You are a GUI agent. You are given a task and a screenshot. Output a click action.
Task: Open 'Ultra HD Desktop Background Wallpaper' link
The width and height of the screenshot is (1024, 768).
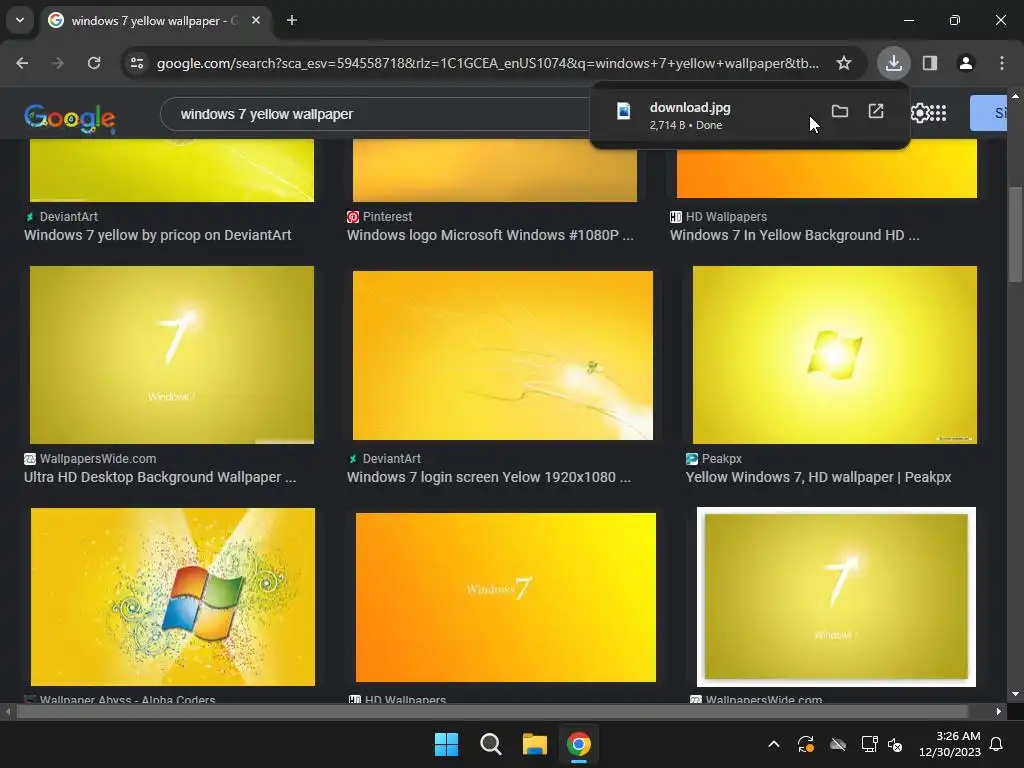[x=160, y=477]
